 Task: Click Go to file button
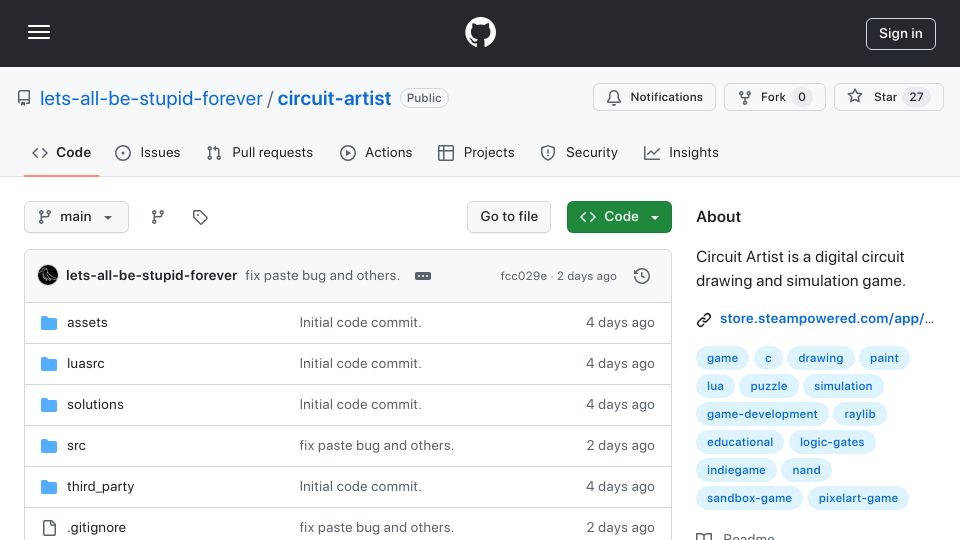509,217
